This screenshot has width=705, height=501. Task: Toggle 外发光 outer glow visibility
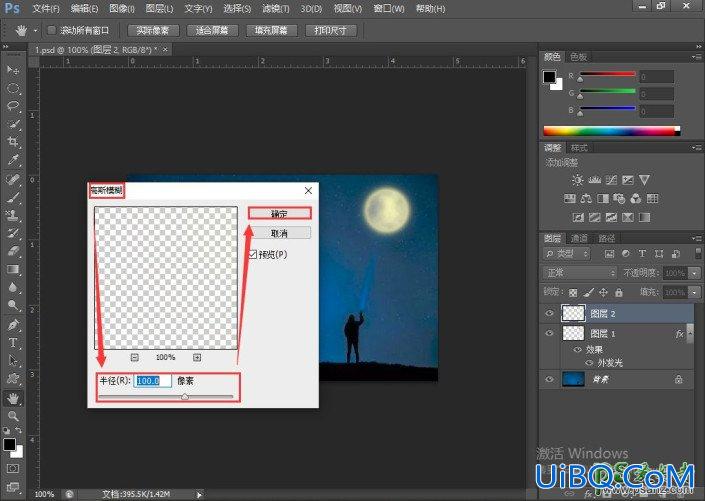(x=589, y=363)
